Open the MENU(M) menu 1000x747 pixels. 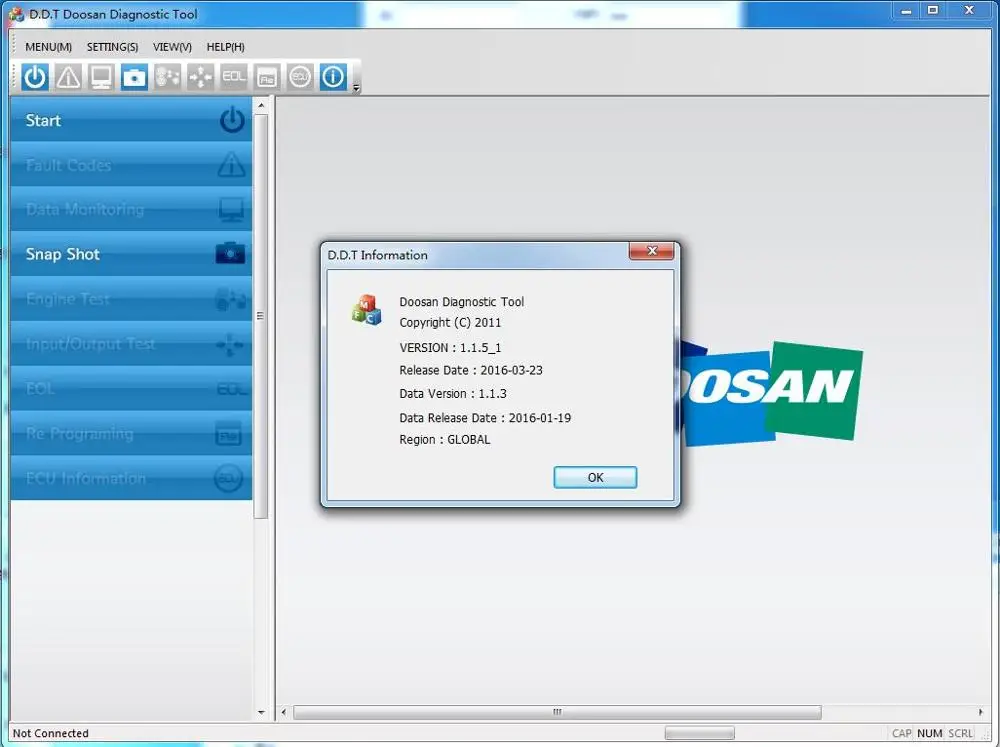tap(47, 46)
